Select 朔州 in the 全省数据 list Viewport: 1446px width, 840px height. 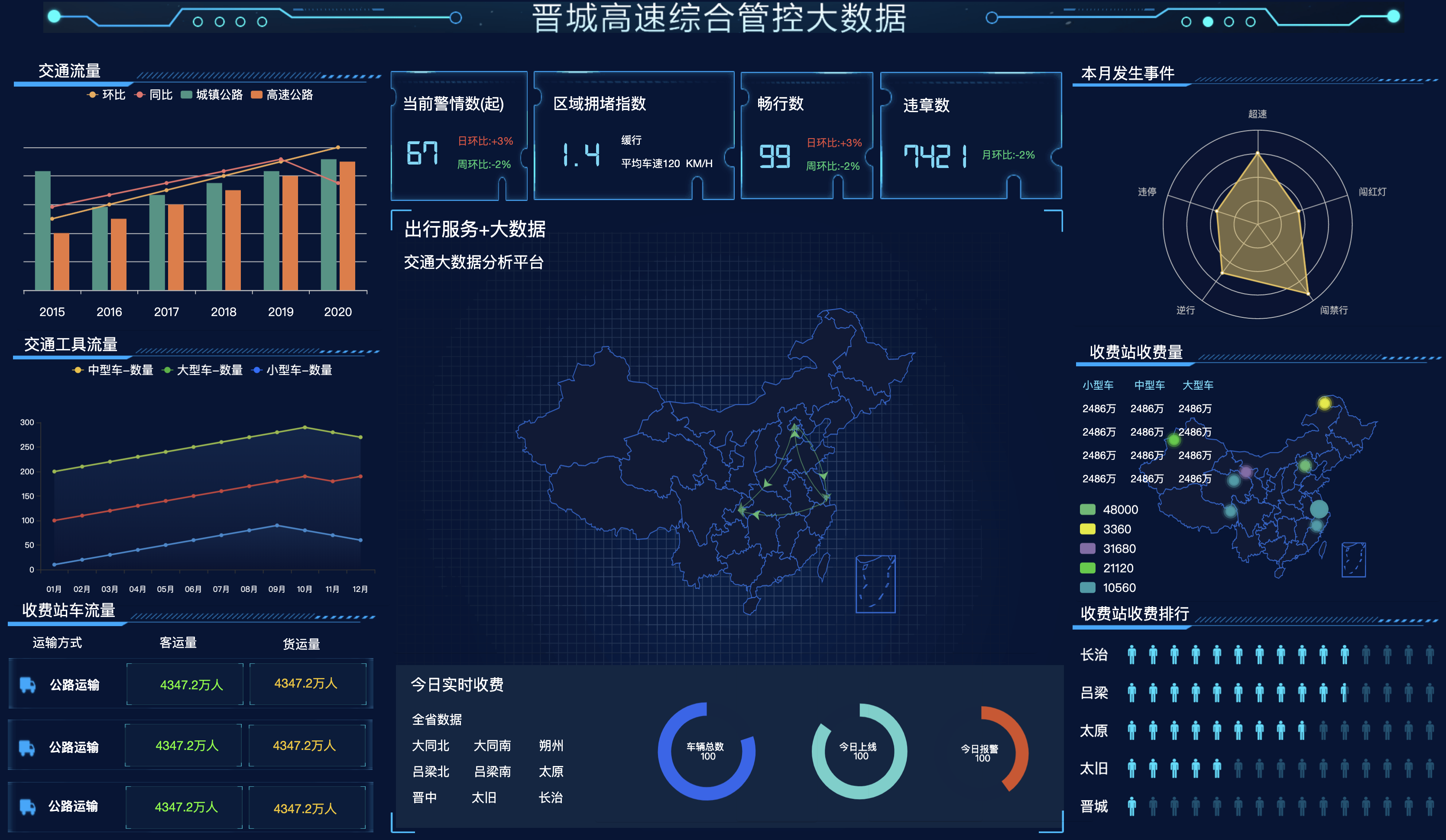tap(551, 746)
